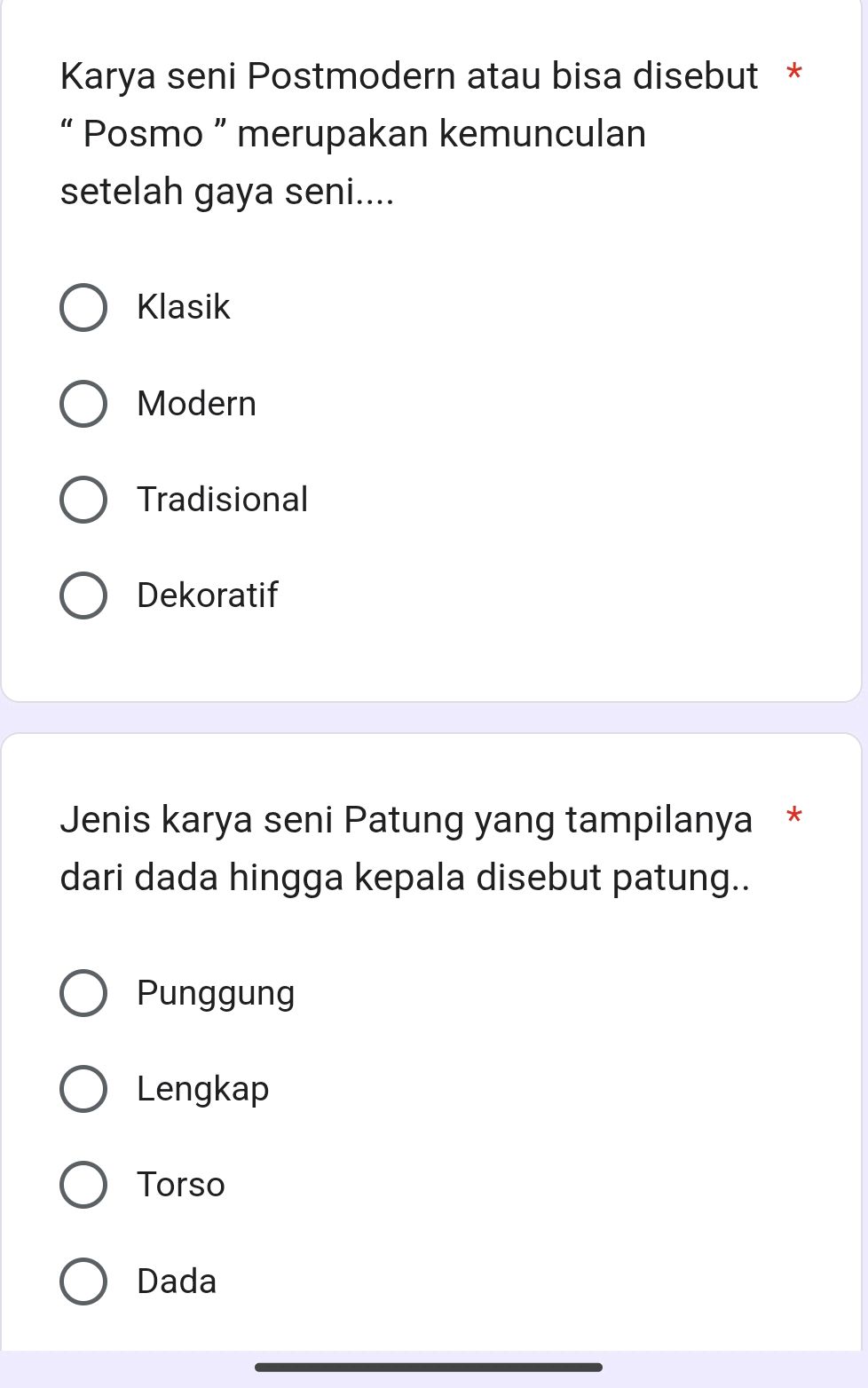Click the first question card background

[533, 657]
